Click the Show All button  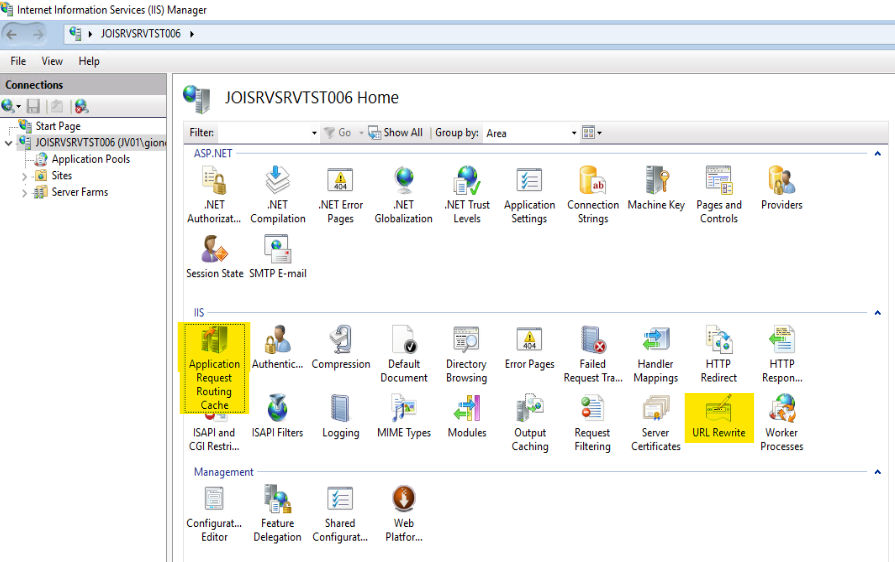(x=396, y=133)
